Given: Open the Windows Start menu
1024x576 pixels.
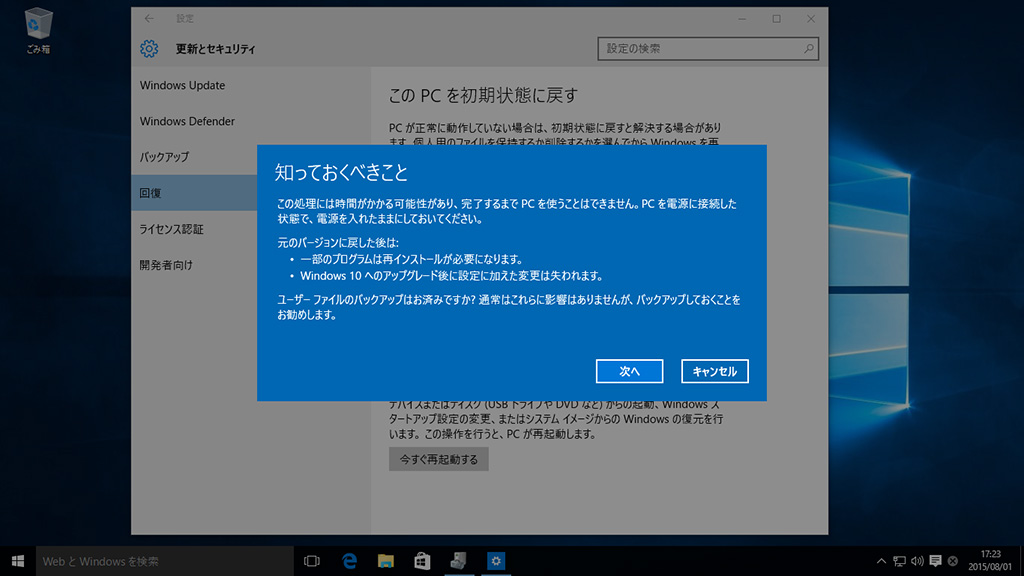Looking at the screenshot, I should pyautogui.click(x=18, y=561).
